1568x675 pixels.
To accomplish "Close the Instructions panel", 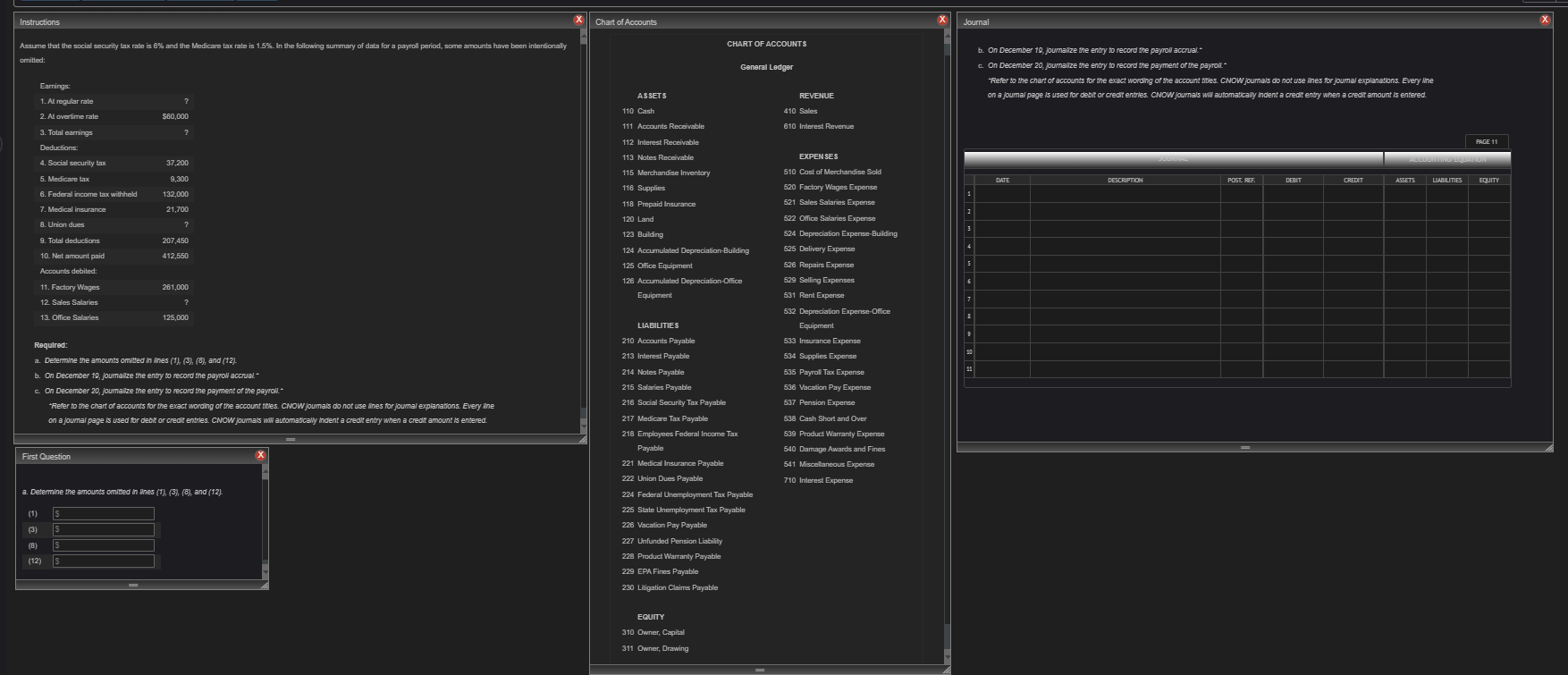I will pyautogui.click(x=578, y=20).
